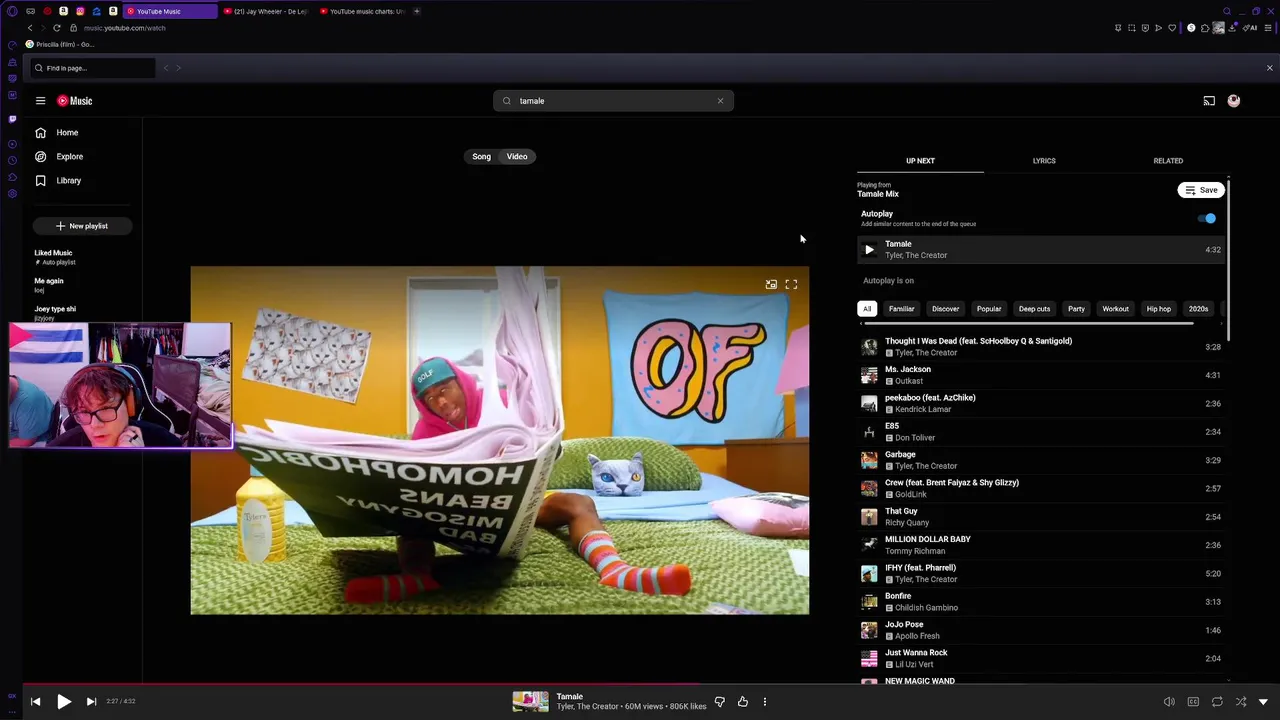Image resolution: width=1280 pixels, height=720 pixels.
Task: Toggle shuffle mode
Action: click(1241, 702)
